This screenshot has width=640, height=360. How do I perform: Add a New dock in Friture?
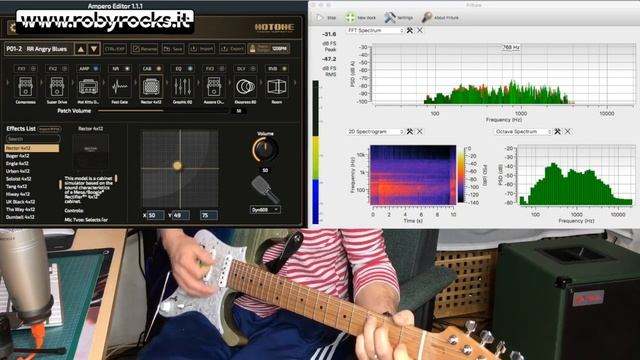[350, 18]
